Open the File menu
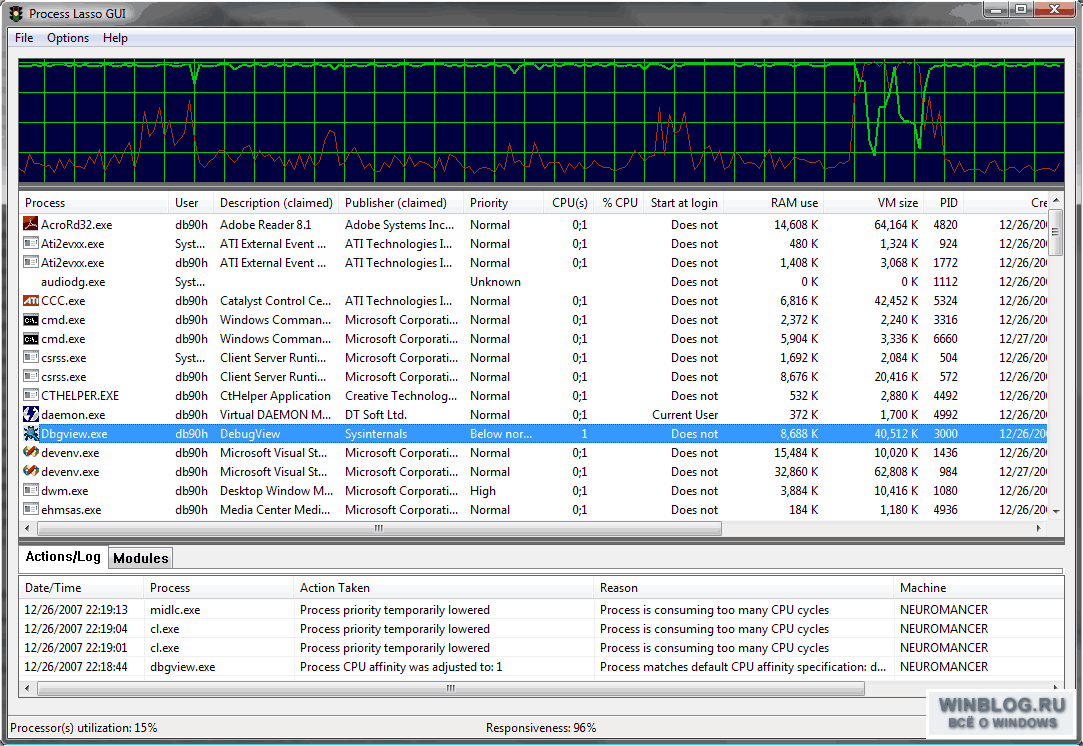Screen dimensions: 1083x746 [x=24, y=38]
